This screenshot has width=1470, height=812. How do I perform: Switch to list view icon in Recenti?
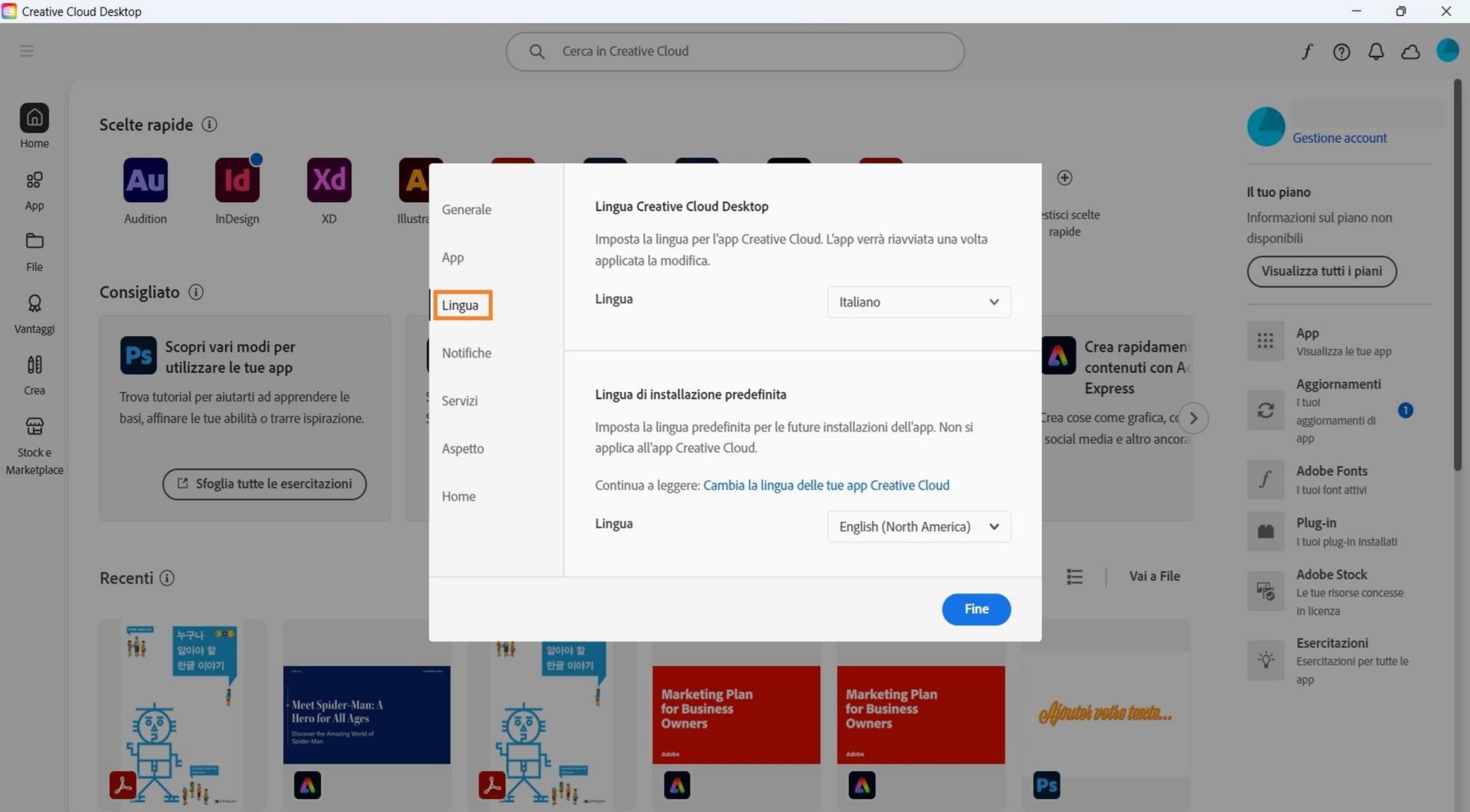(x=1075, y=577)
